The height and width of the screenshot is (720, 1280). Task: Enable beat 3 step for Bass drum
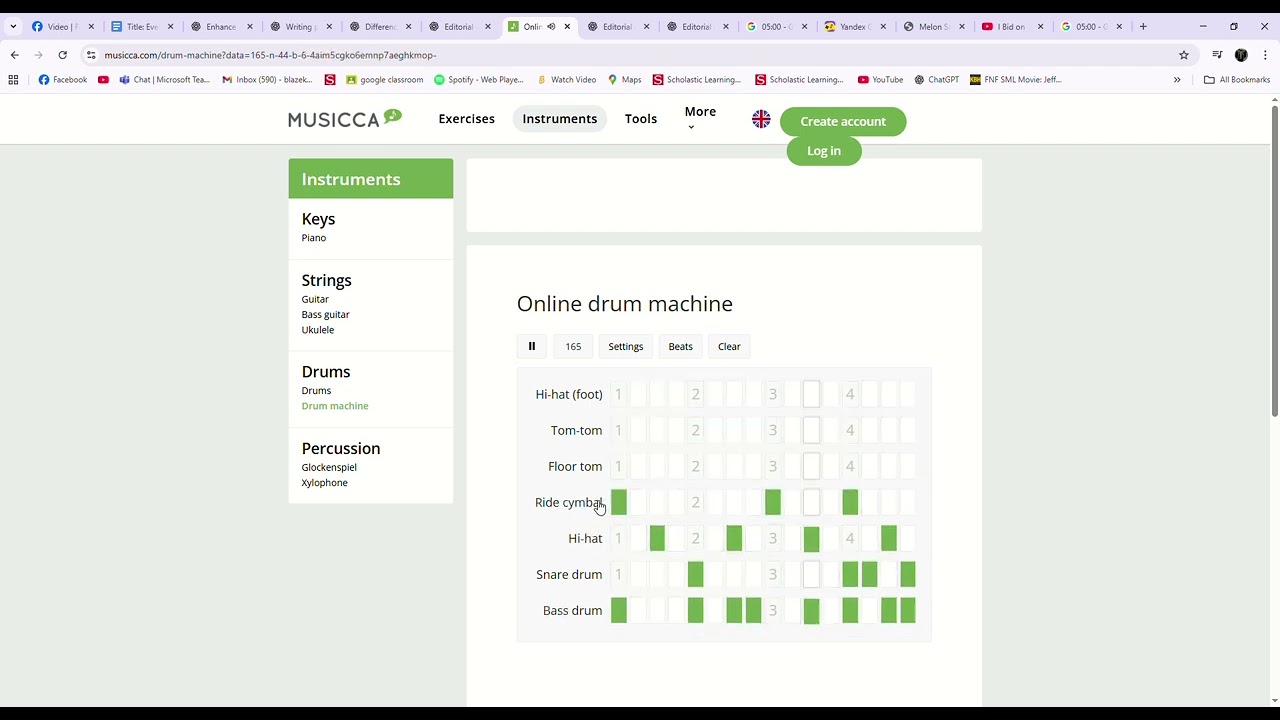pos(772,610)
